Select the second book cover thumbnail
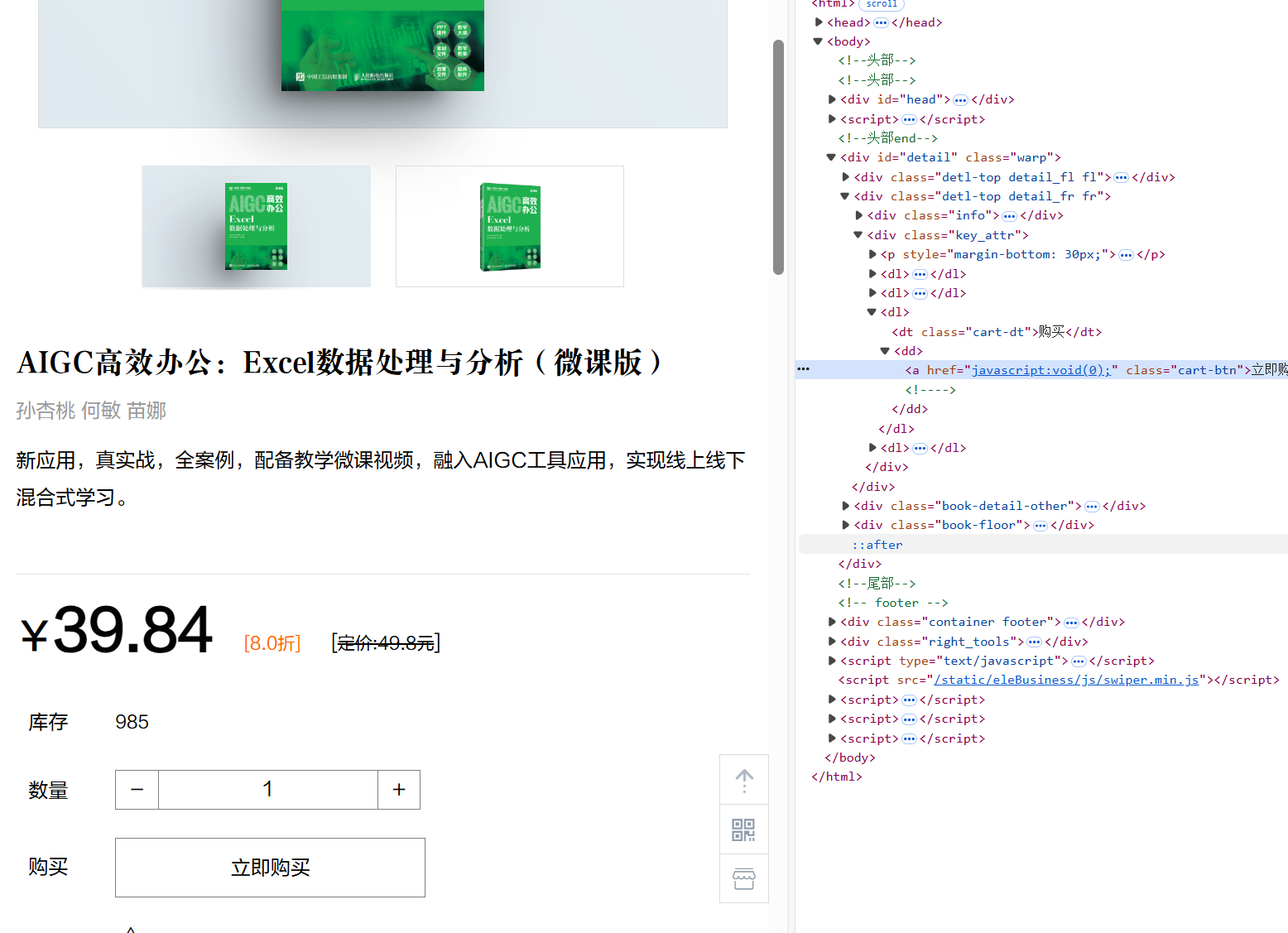Screen dimensions: 1288x933 coord(510,226)
